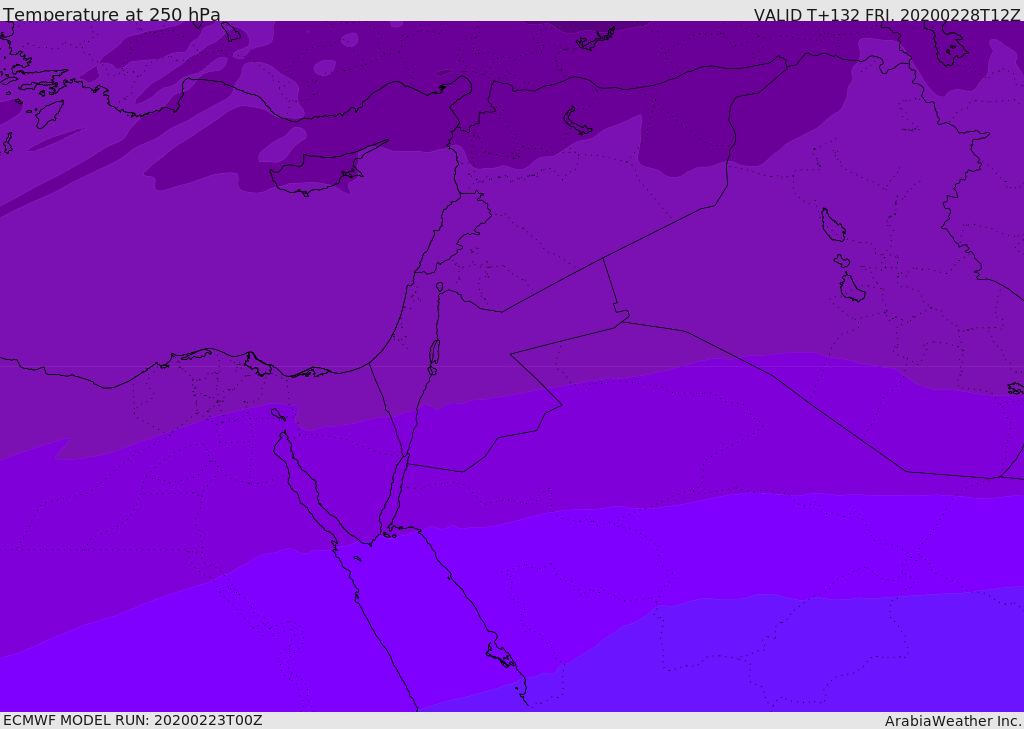Viewport: 1024px width, 729px height.
Task: Click the 'ECMWF MODEL RUN: 20200223T00Z' footer text
Action: [133, 720]
